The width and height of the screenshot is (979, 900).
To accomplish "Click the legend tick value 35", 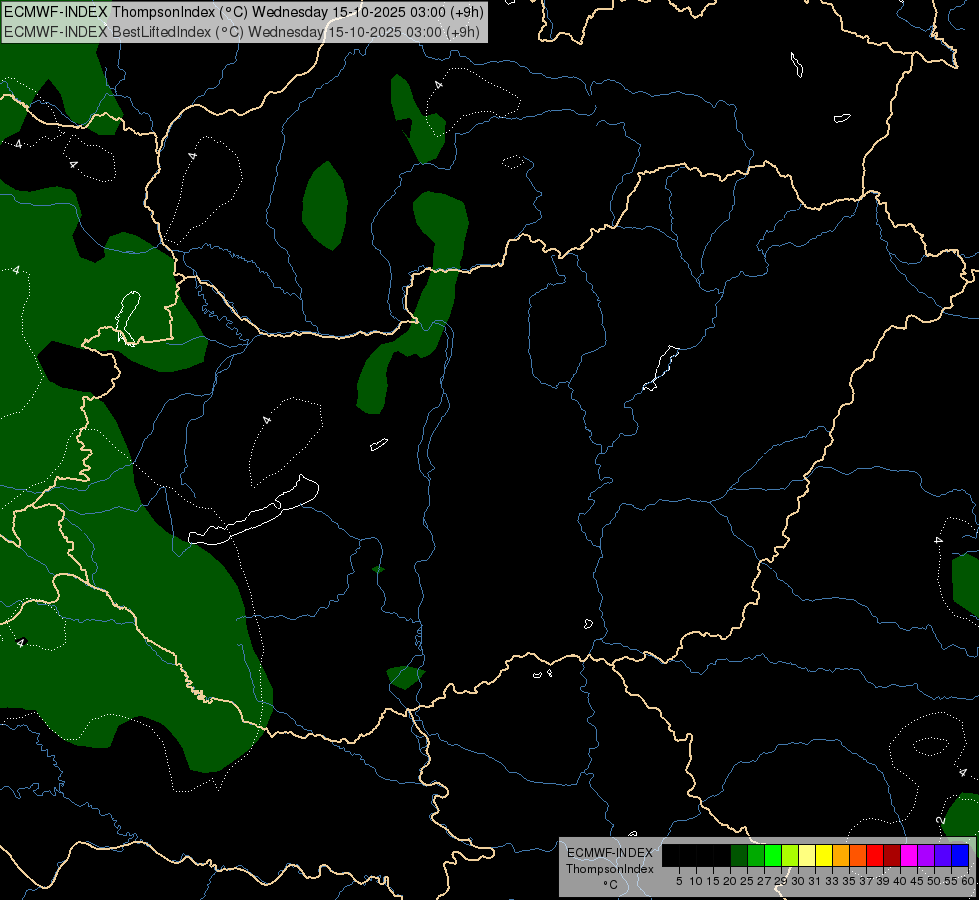I will [849, 881].
